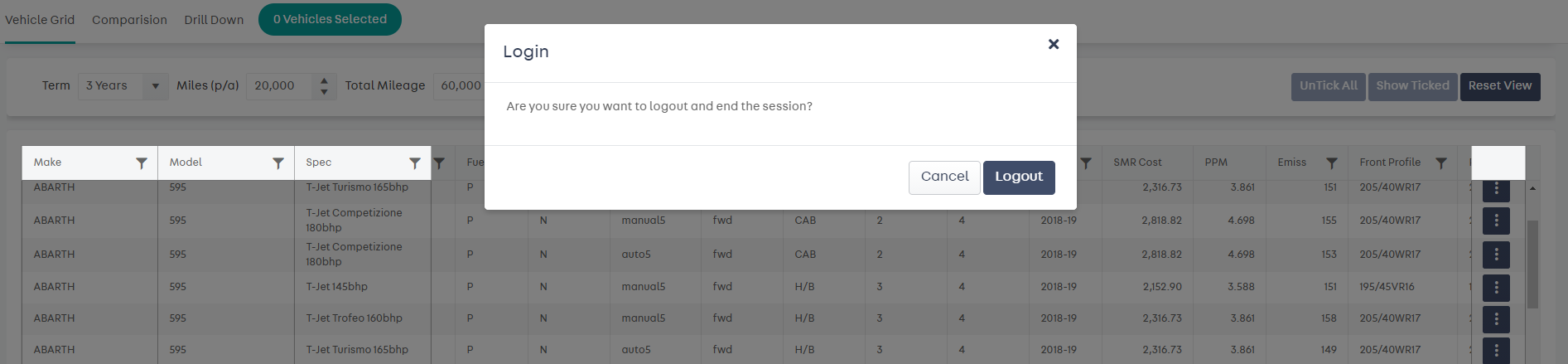Open three-dot menu for T-Jet Trofeo 160bhp row
1568x364 pixels.
pyautogui.click(x=1496, y=319)
